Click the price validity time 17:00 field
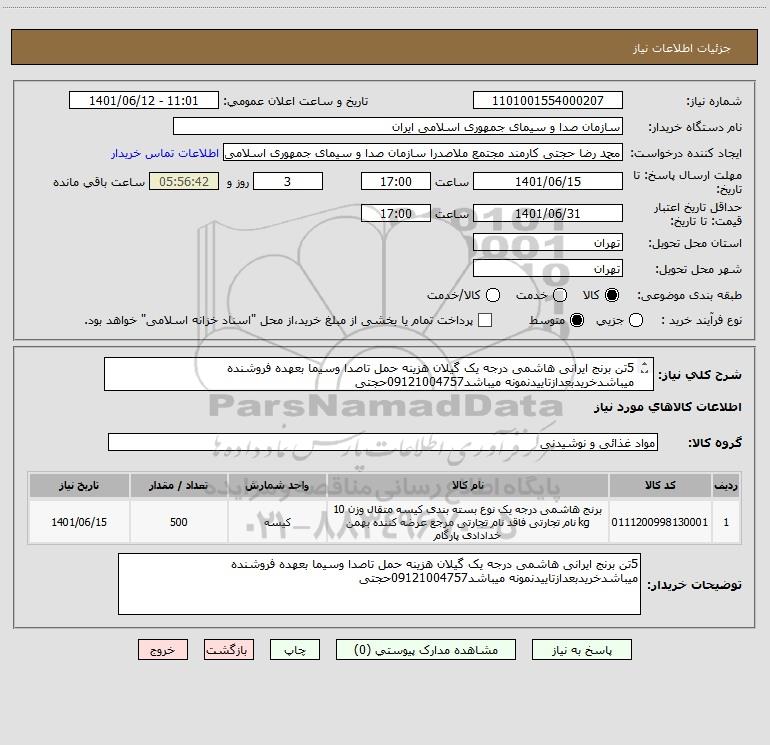This screenshot has height=745, width=770. [x=396, y=213]
